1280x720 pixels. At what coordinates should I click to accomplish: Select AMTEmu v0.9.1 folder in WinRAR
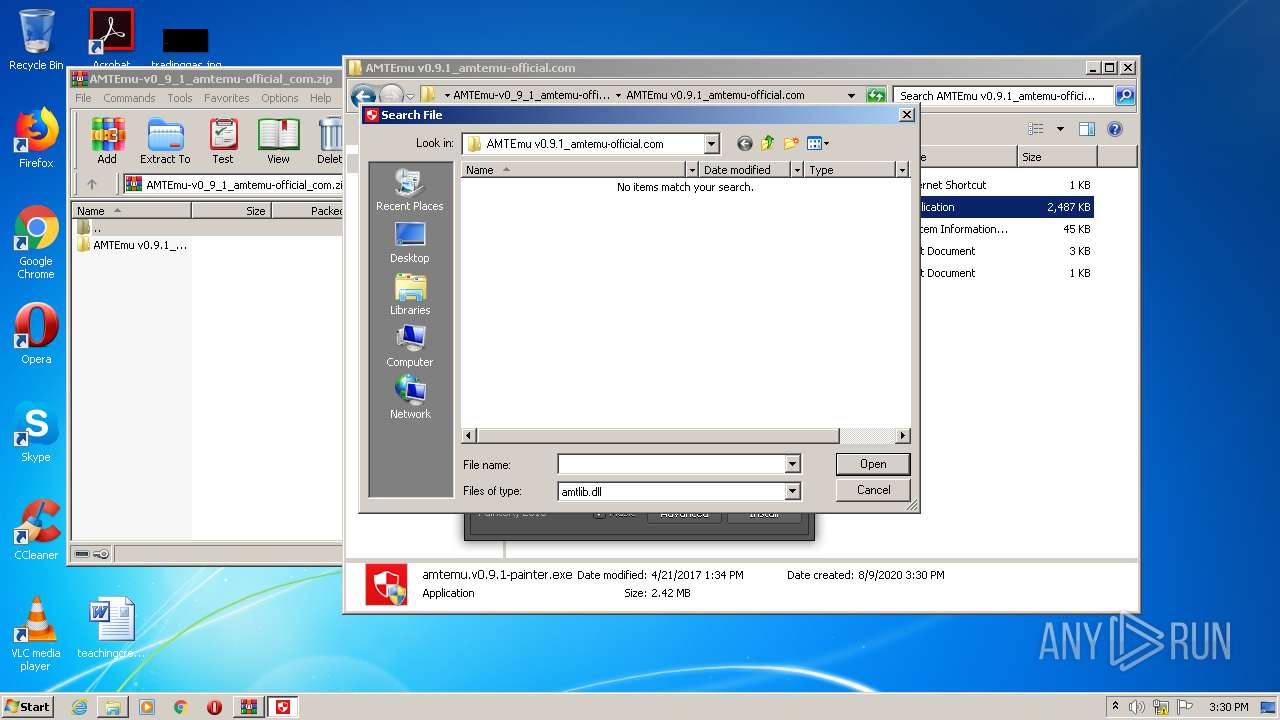[x=133, y=245]
